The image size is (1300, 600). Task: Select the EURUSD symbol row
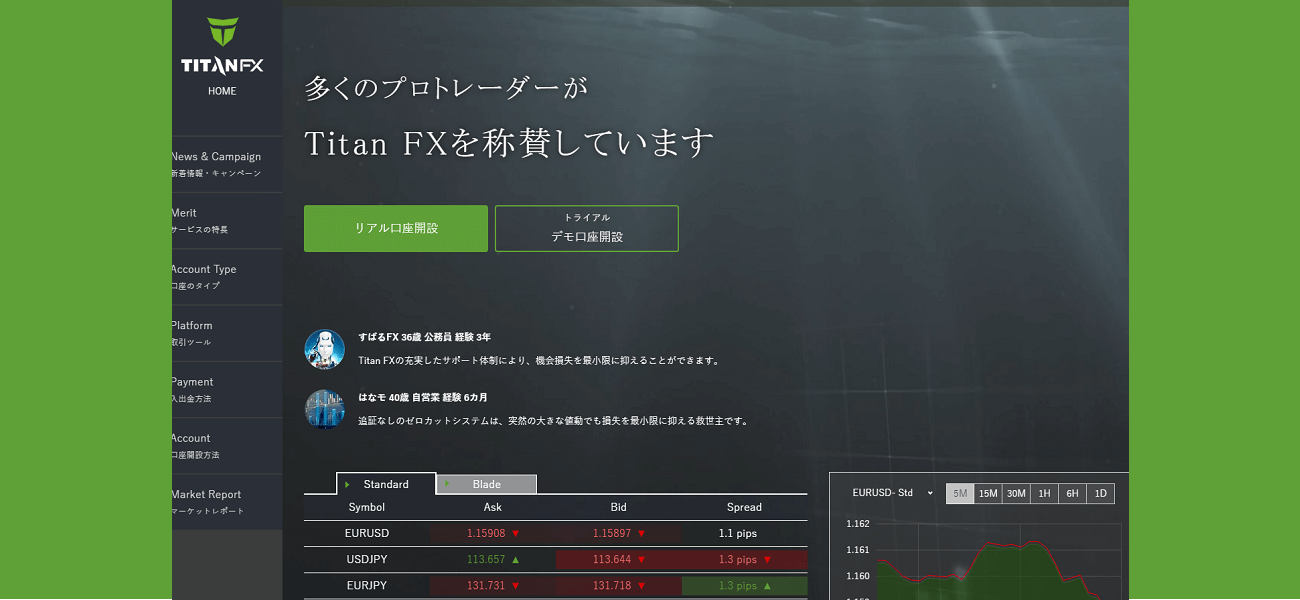pos(555,533)
